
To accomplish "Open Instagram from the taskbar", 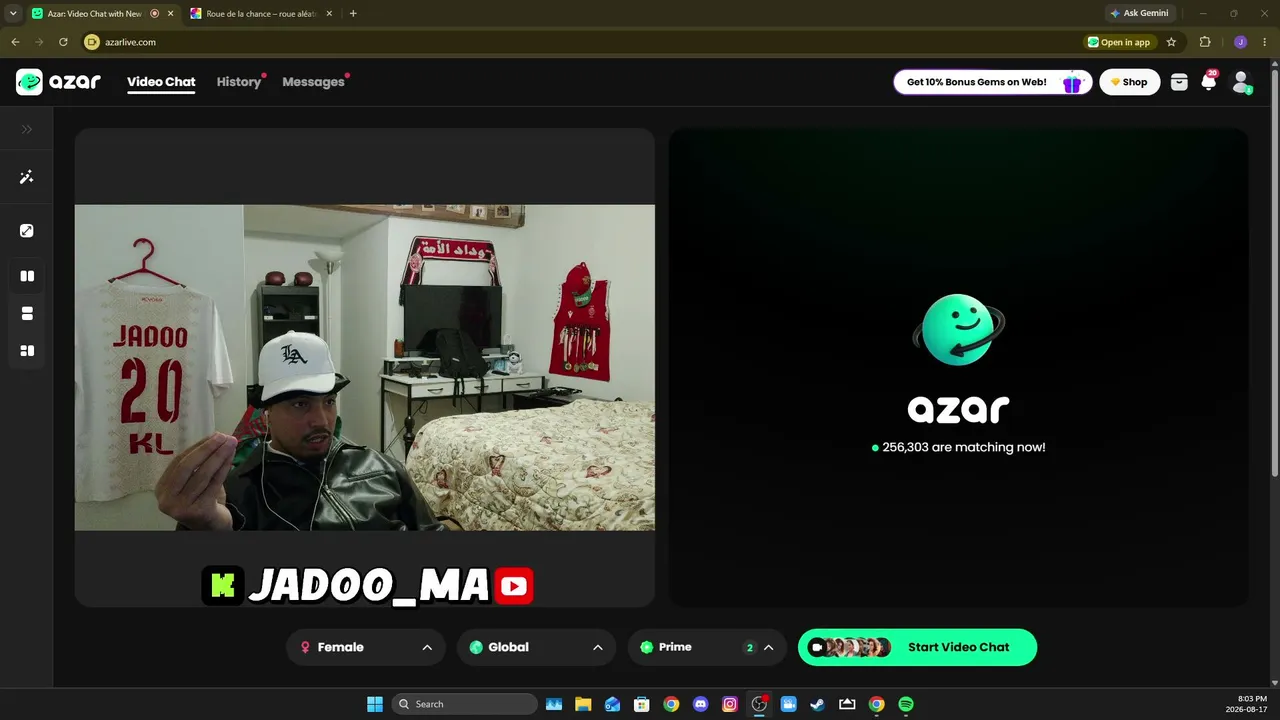I will (730, 704).
